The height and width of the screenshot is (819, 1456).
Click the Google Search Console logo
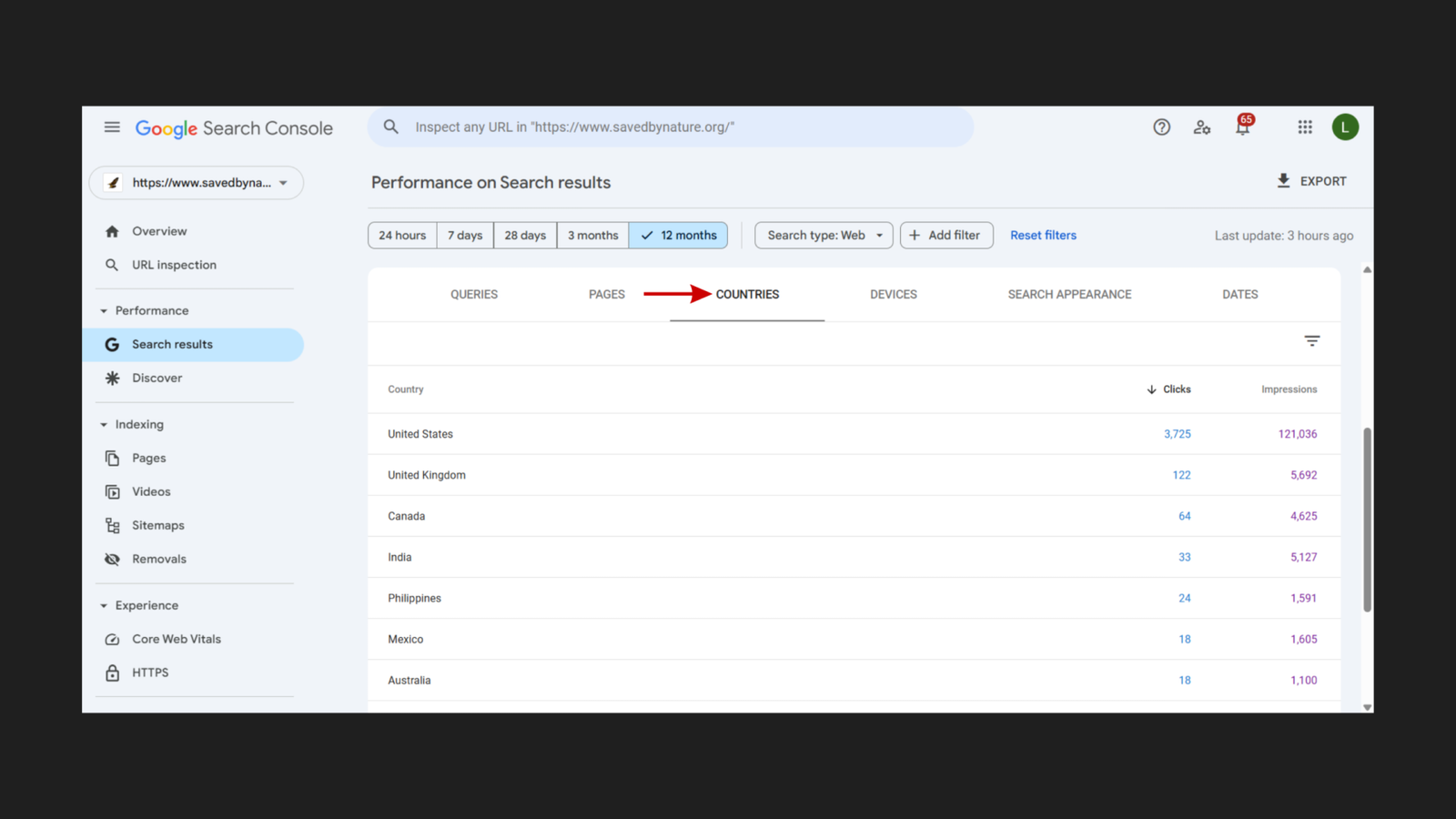pyautogui.click(x=233, y=128)
